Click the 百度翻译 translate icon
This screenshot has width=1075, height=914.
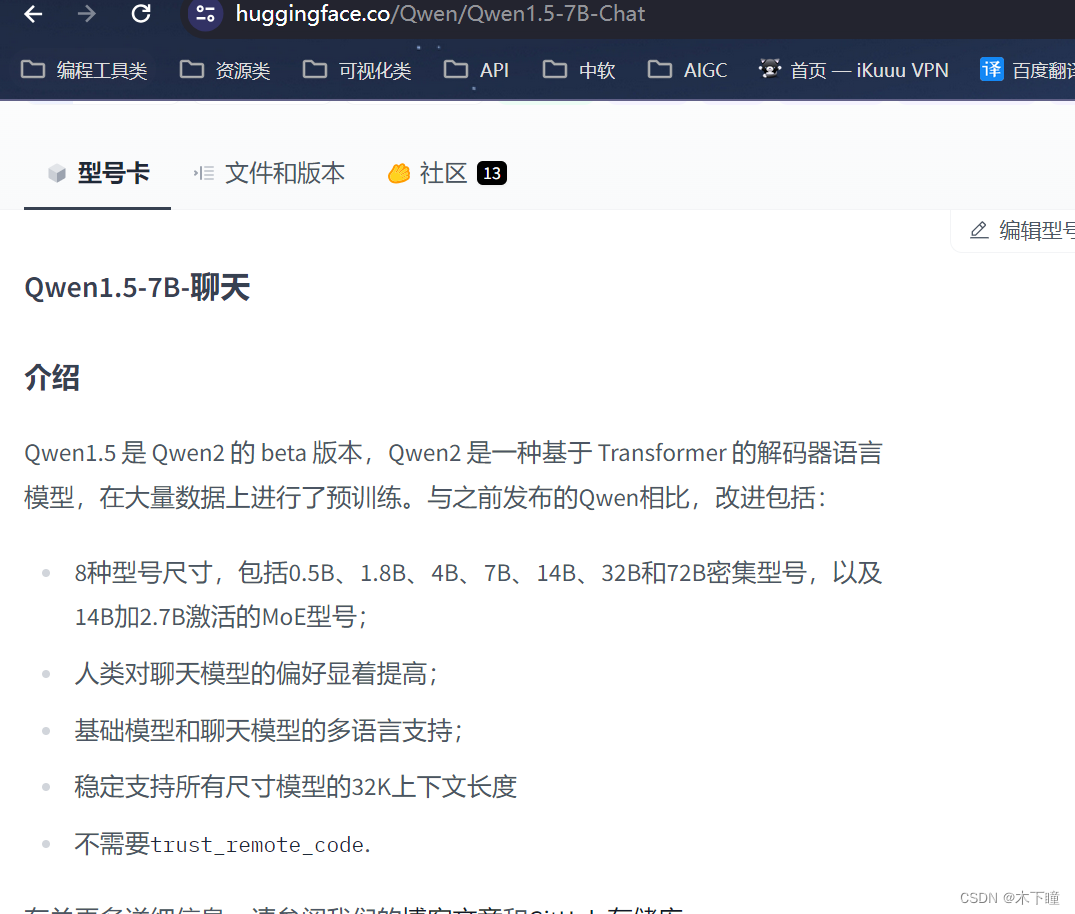coord(991,69)
